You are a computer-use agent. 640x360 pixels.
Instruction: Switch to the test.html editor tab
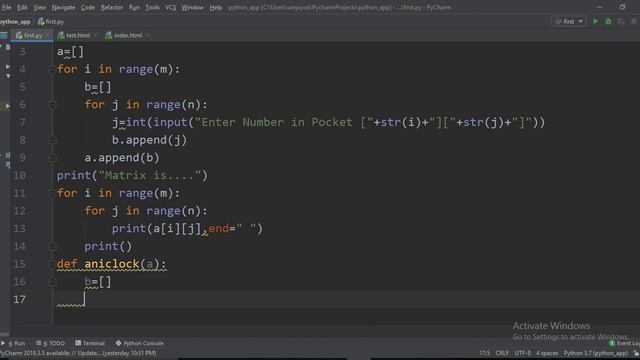tap(78, 36)
